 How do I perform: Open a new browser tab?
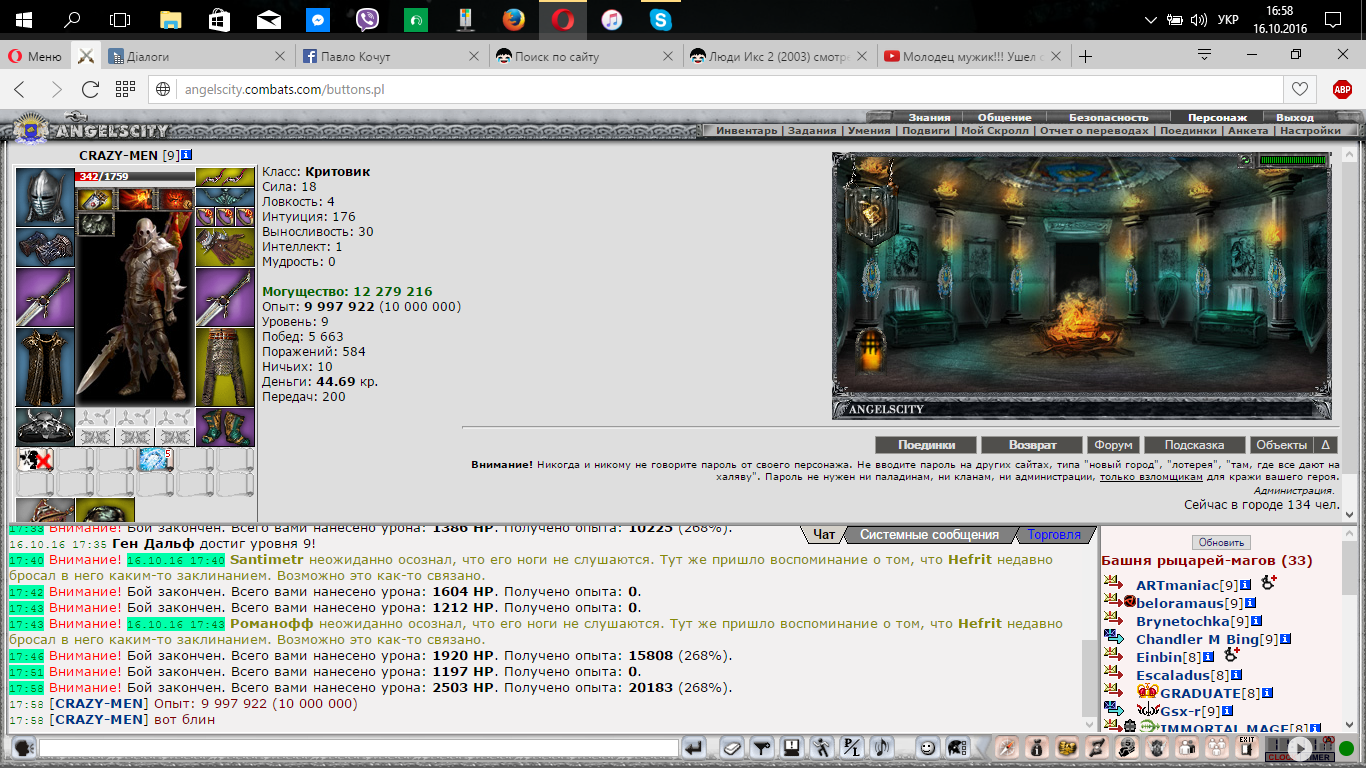pyautogui.click(x=1086, y=56)
